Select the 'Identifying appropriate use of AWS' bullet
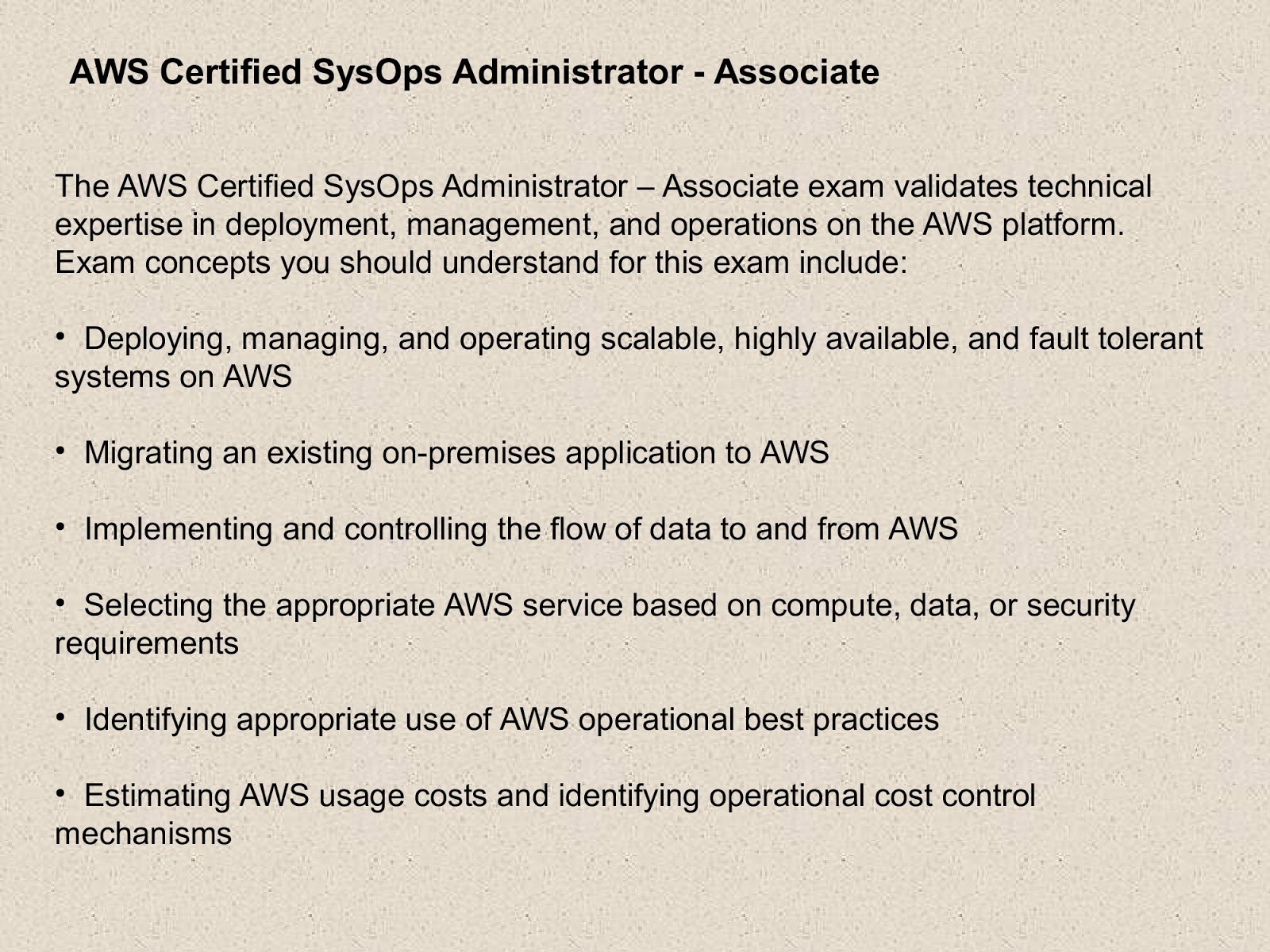 point(511,720)
